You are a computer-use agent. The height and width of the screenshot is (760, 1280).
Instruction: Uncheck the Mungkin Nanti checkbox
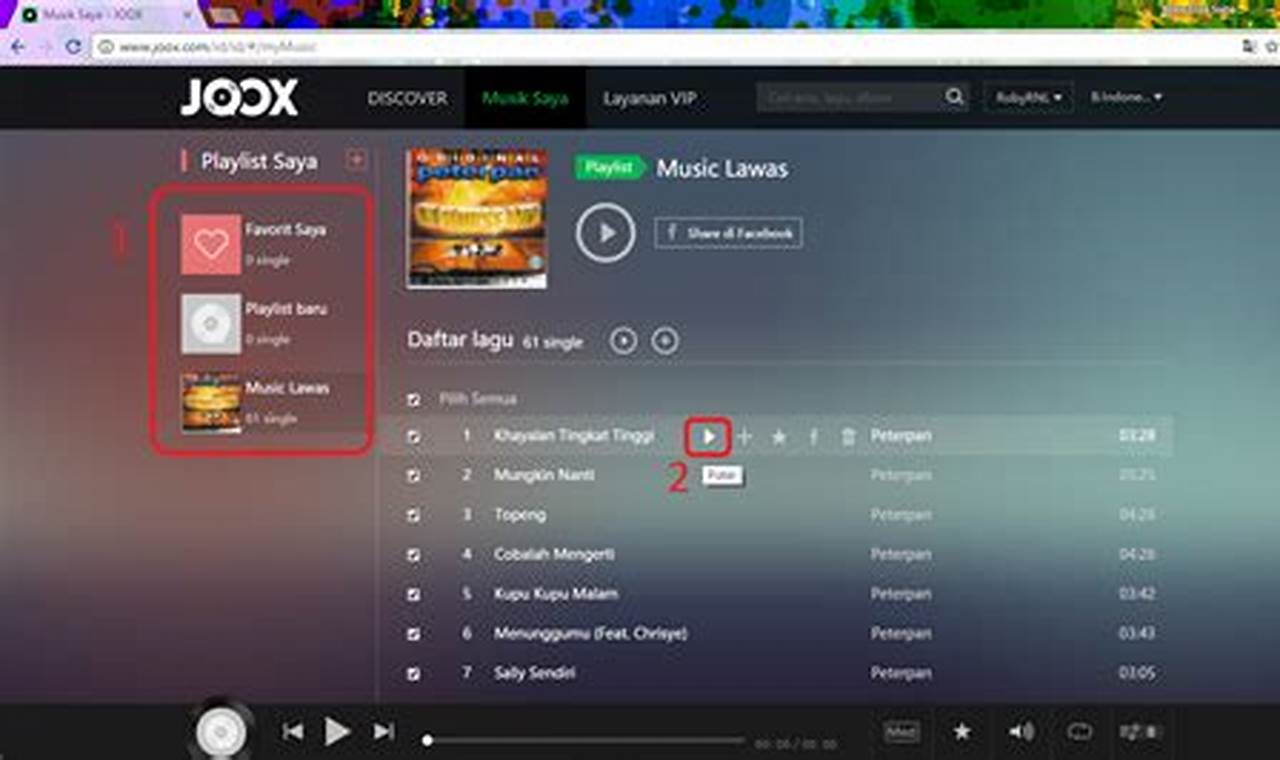[x=414, y=476]
